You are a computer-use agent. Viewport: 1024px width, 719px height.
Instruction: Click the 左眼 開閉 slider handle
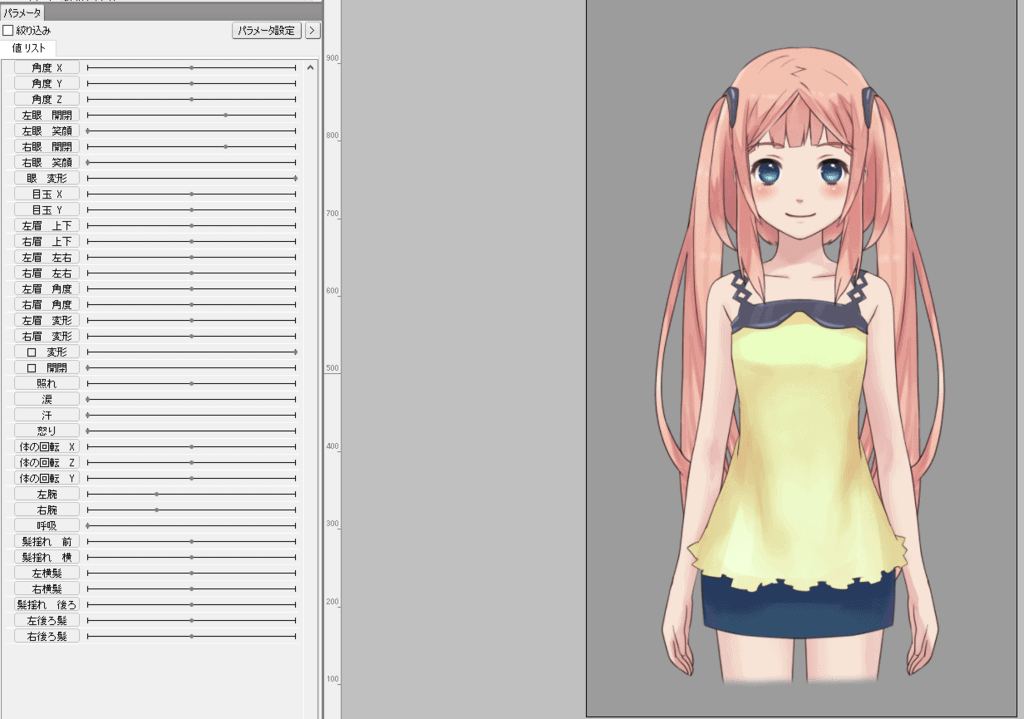pos(226,115)
